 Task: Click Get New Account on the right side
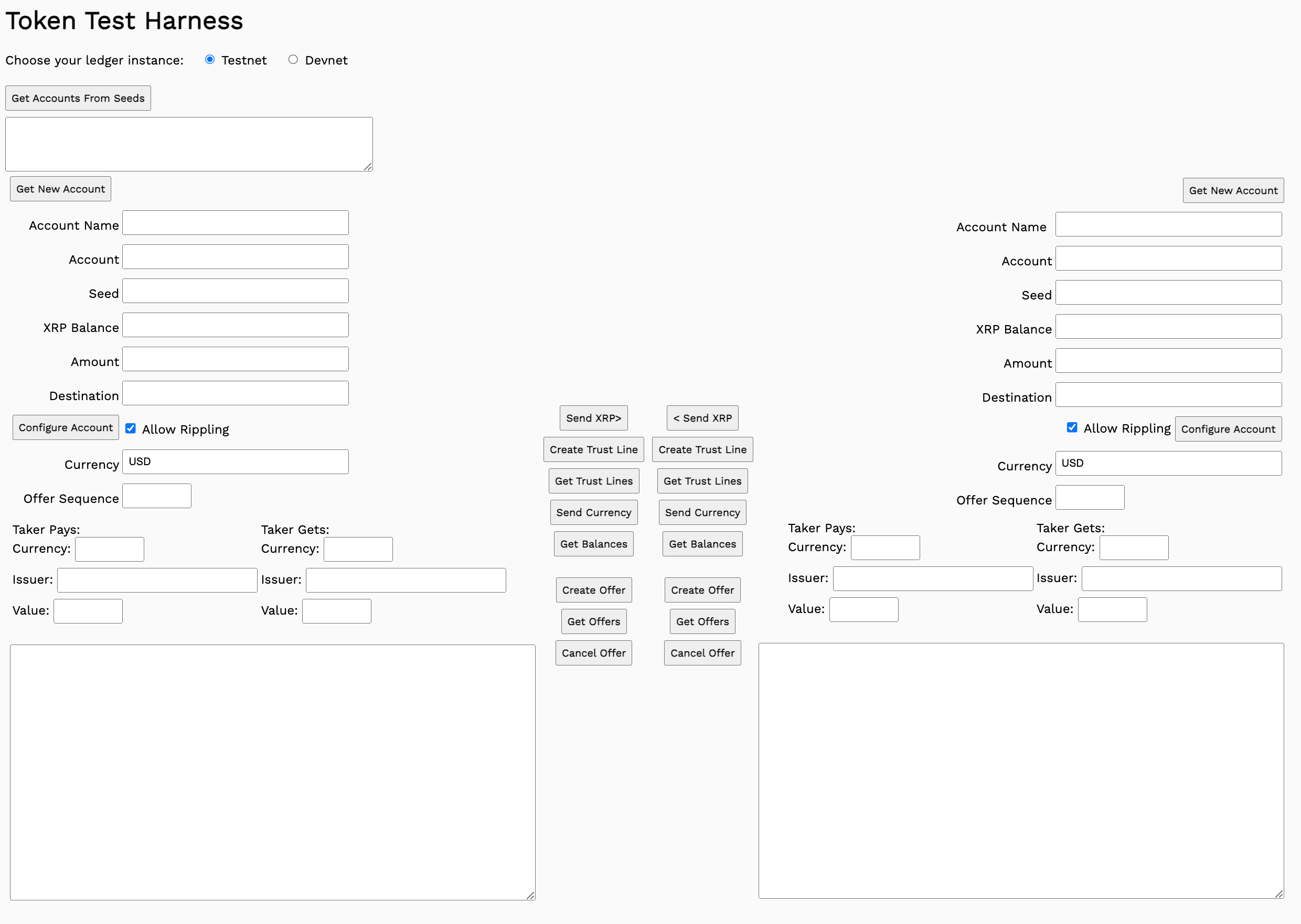pos(1233,190)
